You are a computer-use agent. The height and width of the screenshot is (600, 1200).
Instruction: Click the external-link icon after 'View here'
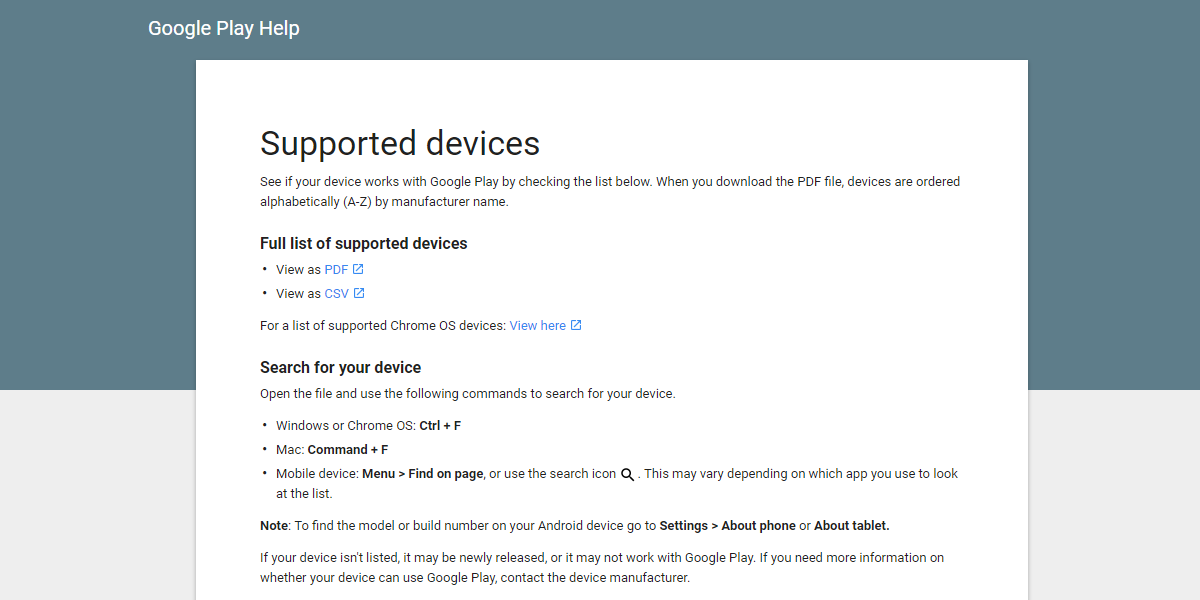pyautogui.click(x=576, y=325)
